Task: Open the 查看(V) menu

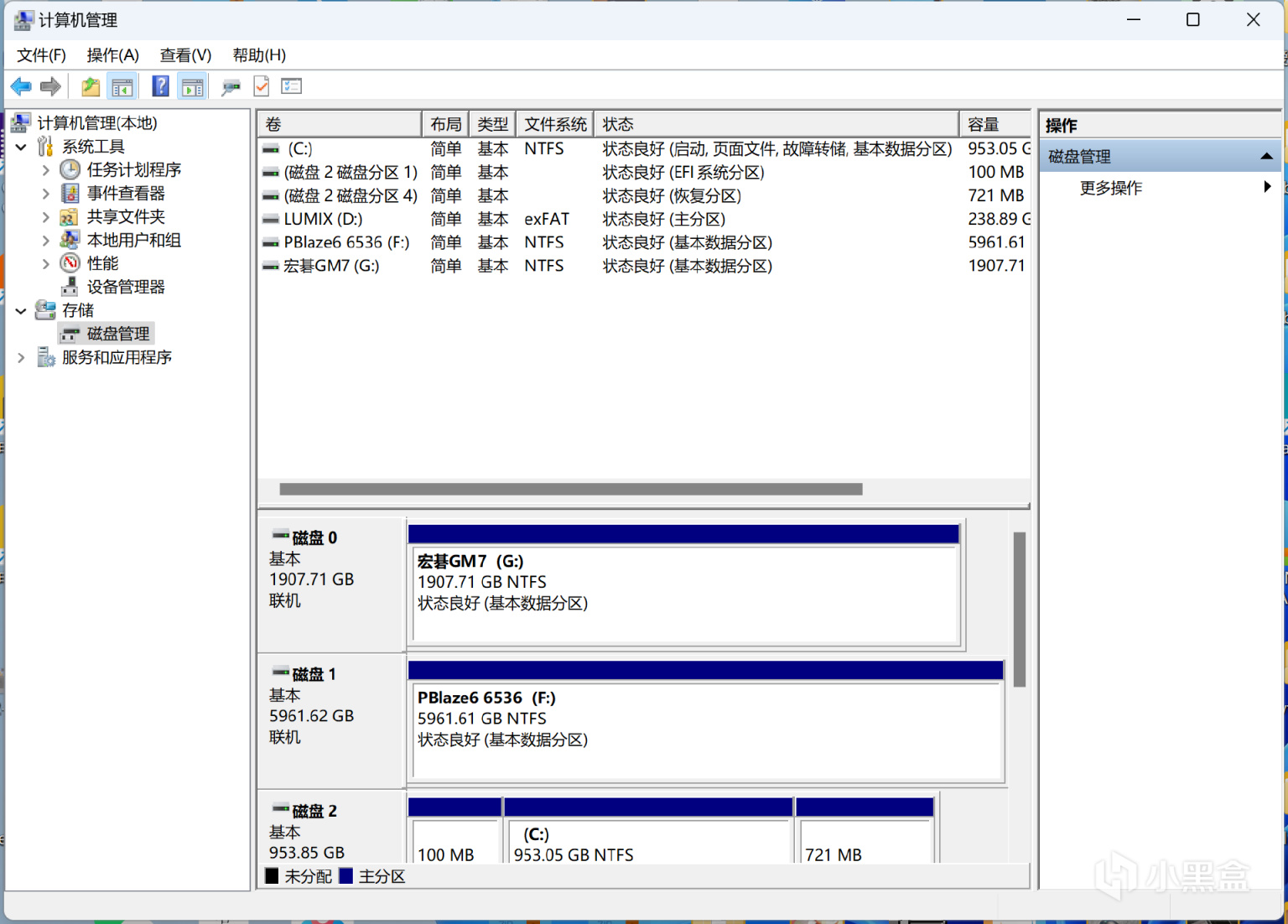Action: tap(185, 55)
